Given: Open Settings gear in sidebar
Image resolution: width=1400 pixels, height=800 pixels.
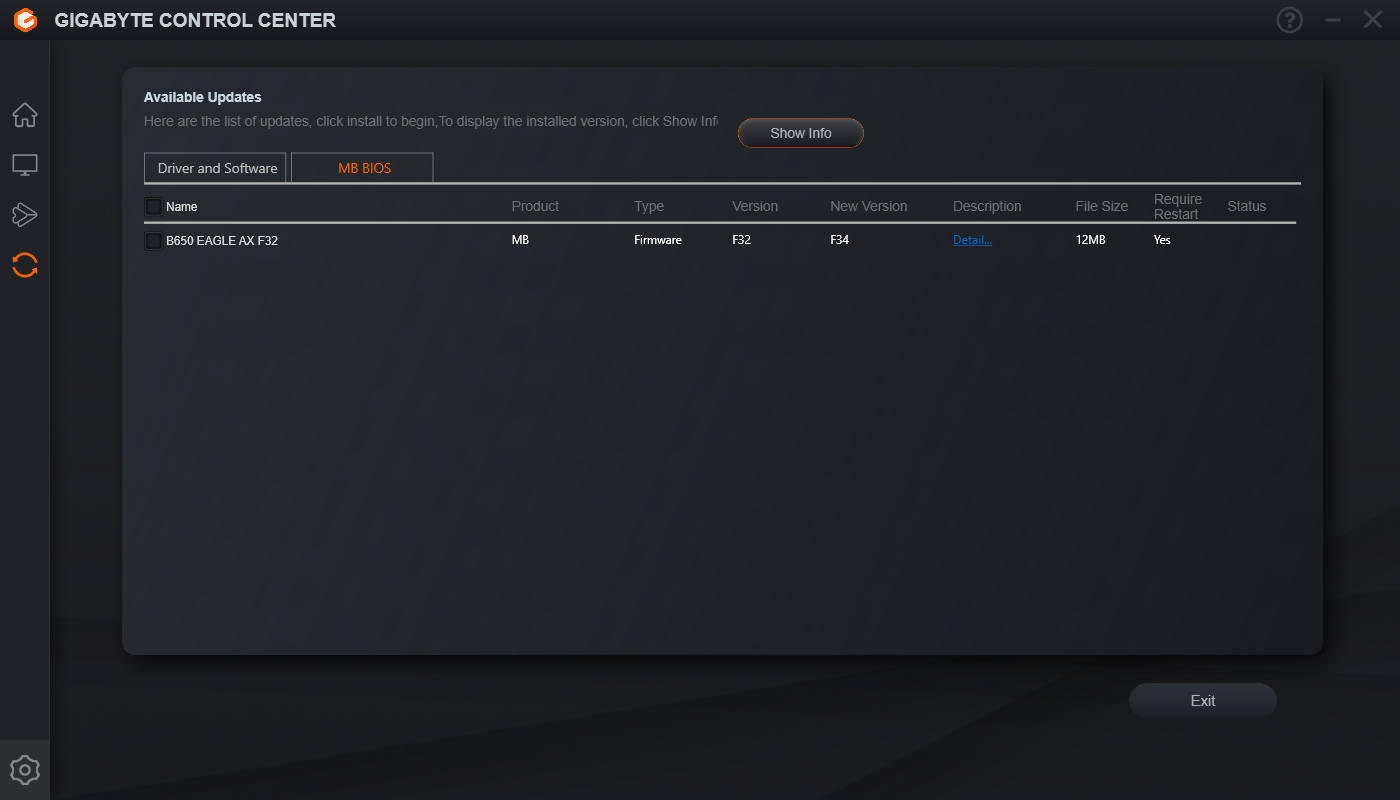Looking at the screenshot, I should coord(25,770).
